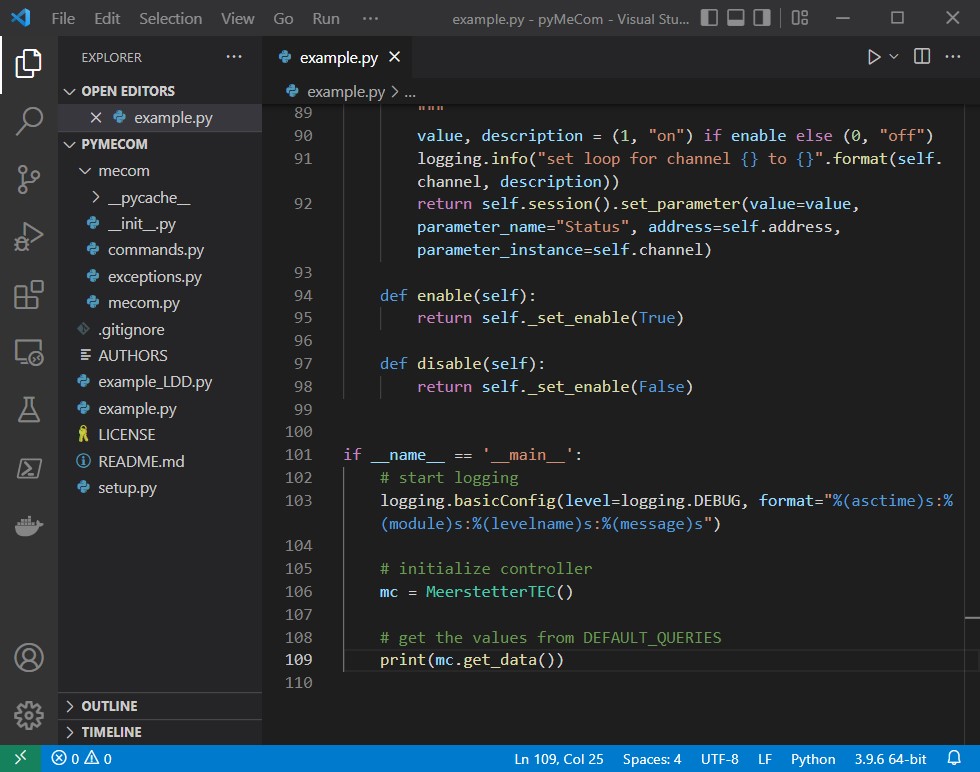Switch to the example.py editor tab
This screenshot has width=980, height=772.
340,57
